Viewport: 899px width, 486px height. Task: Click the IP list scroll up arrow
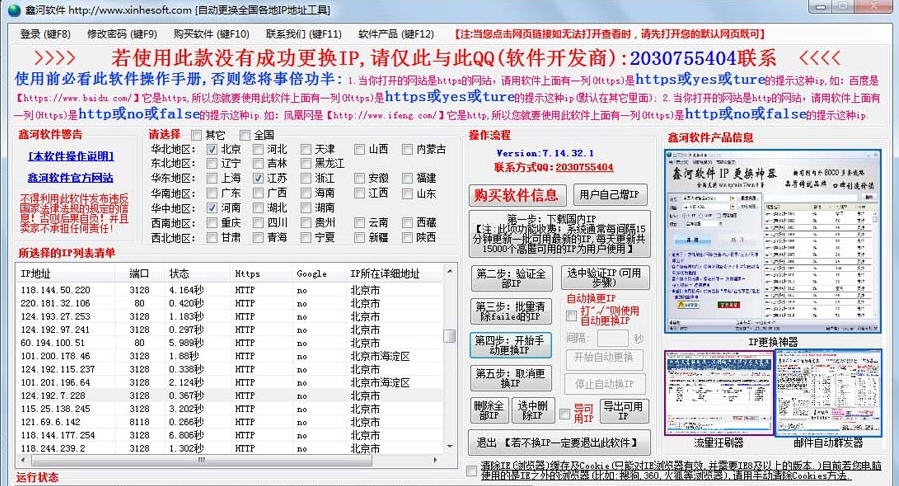pos(450,271)
